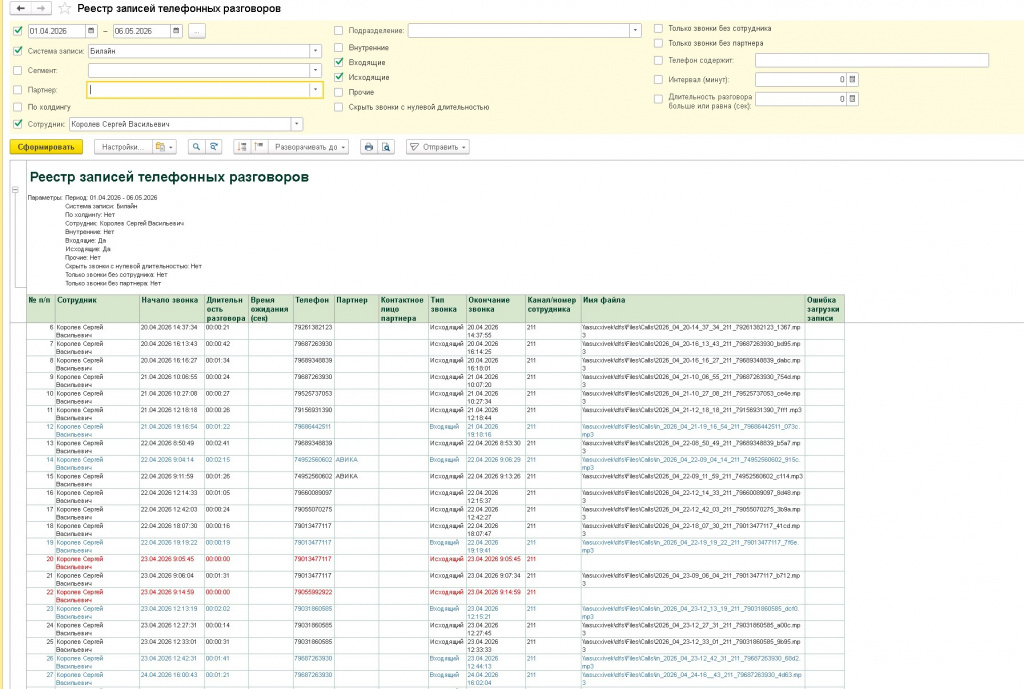This screenshot has height=689, width=1024.
Task: Check Скрыть звонки с нулевой длительностью
Action: point(338,107)
